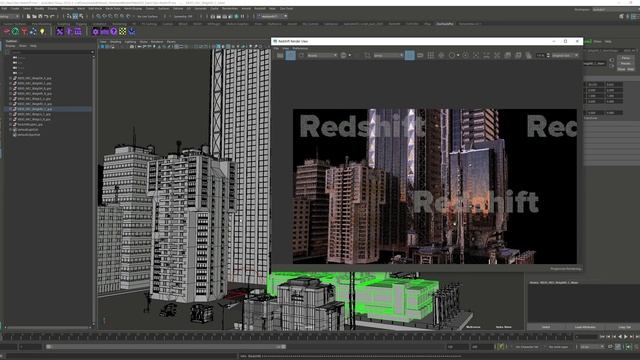Click the zoom percentage field in Render View

tap(540, 55)
